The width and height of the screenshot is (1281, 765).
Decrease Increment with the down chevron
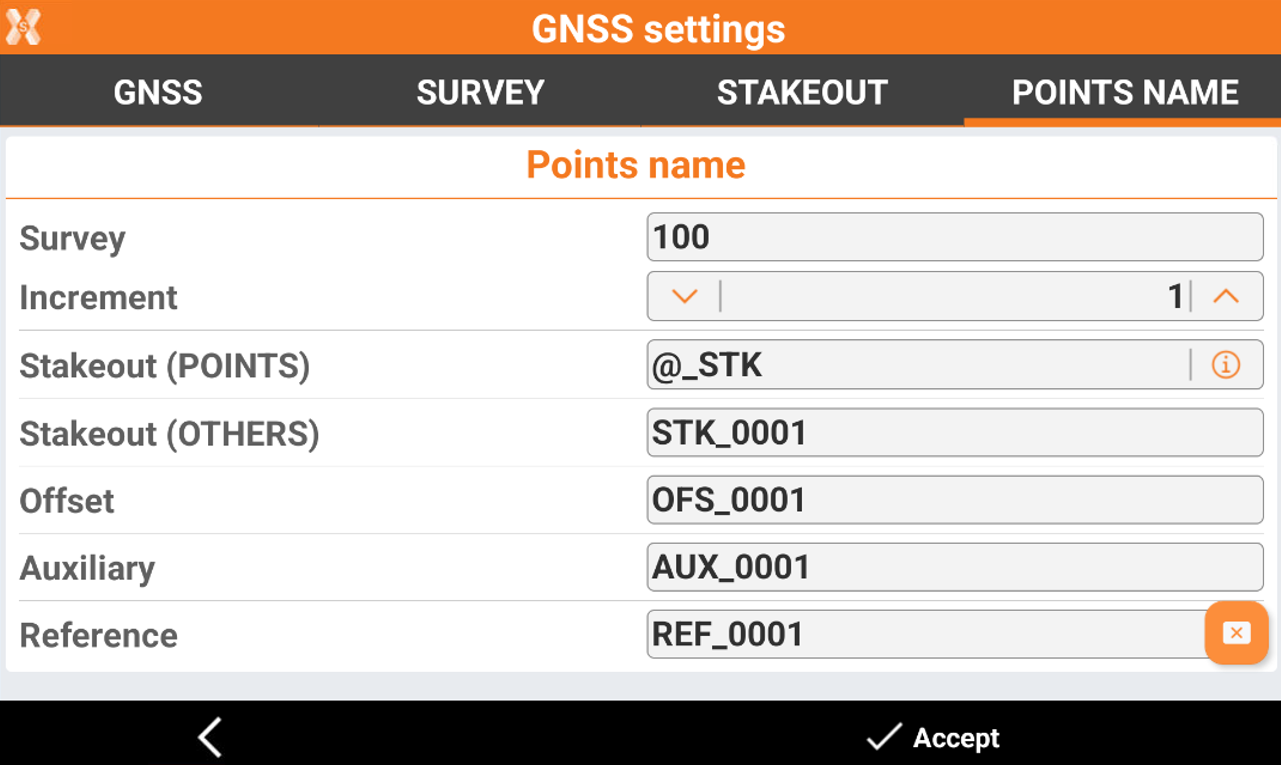[x=684, y=297]
